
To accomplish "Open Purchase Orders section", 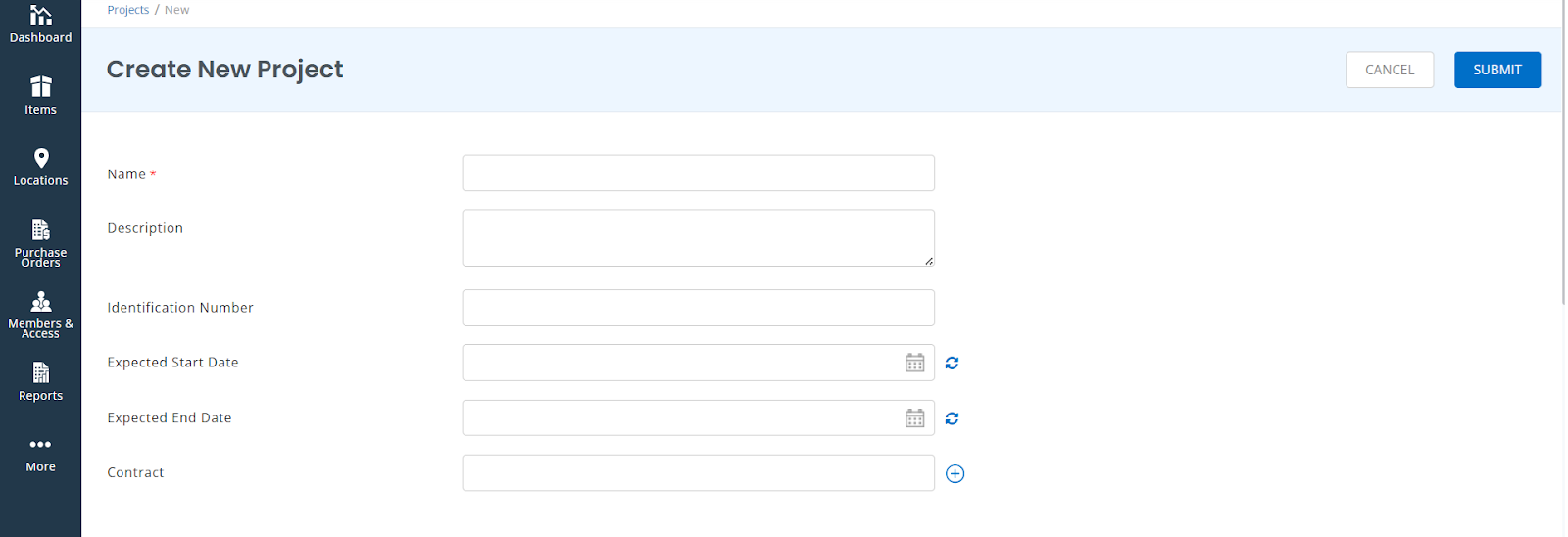I will pos(40,243).
